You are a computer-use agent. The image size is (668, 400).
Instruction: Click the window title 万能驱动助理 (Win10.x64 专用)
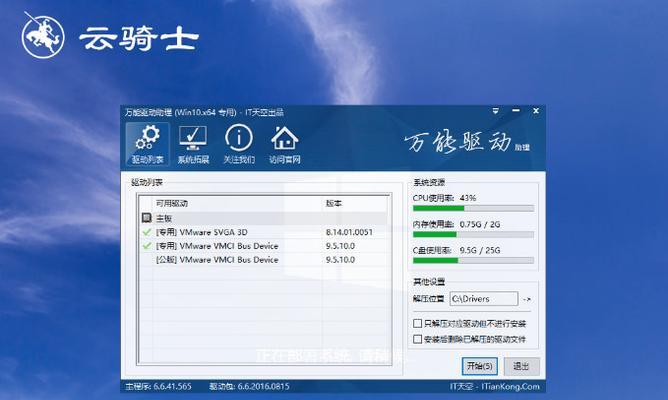click(x=181, y=112)
